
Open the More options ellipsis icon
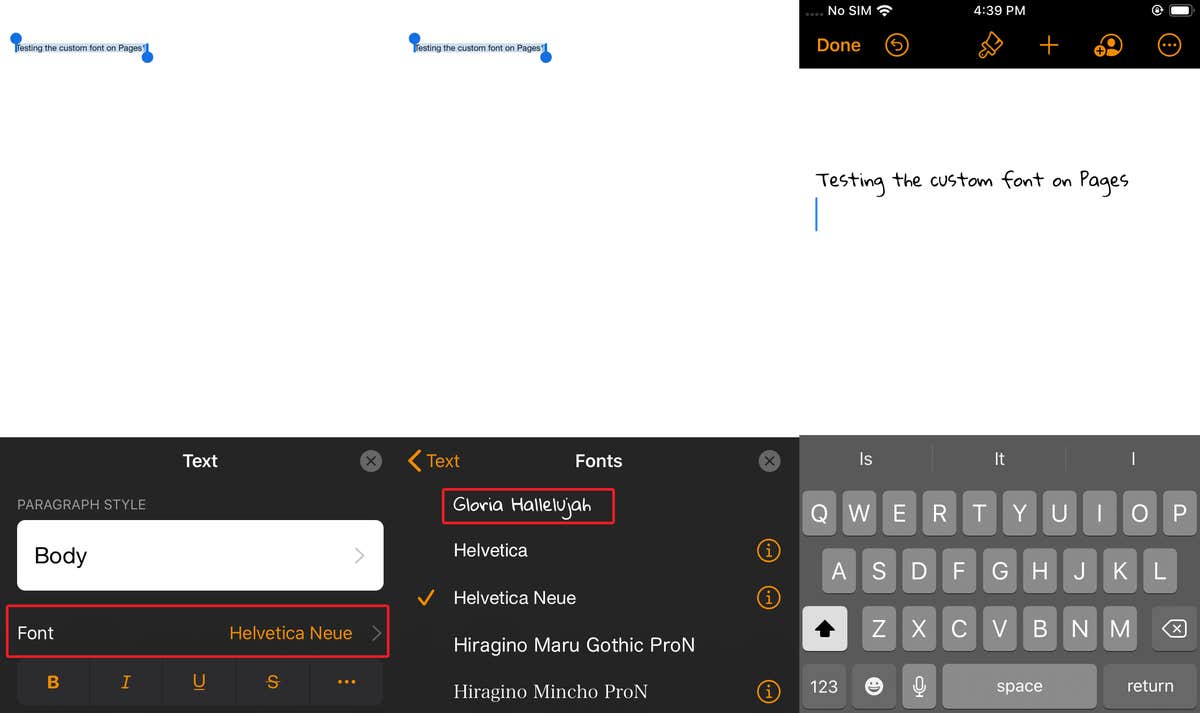click(1169, 45)
